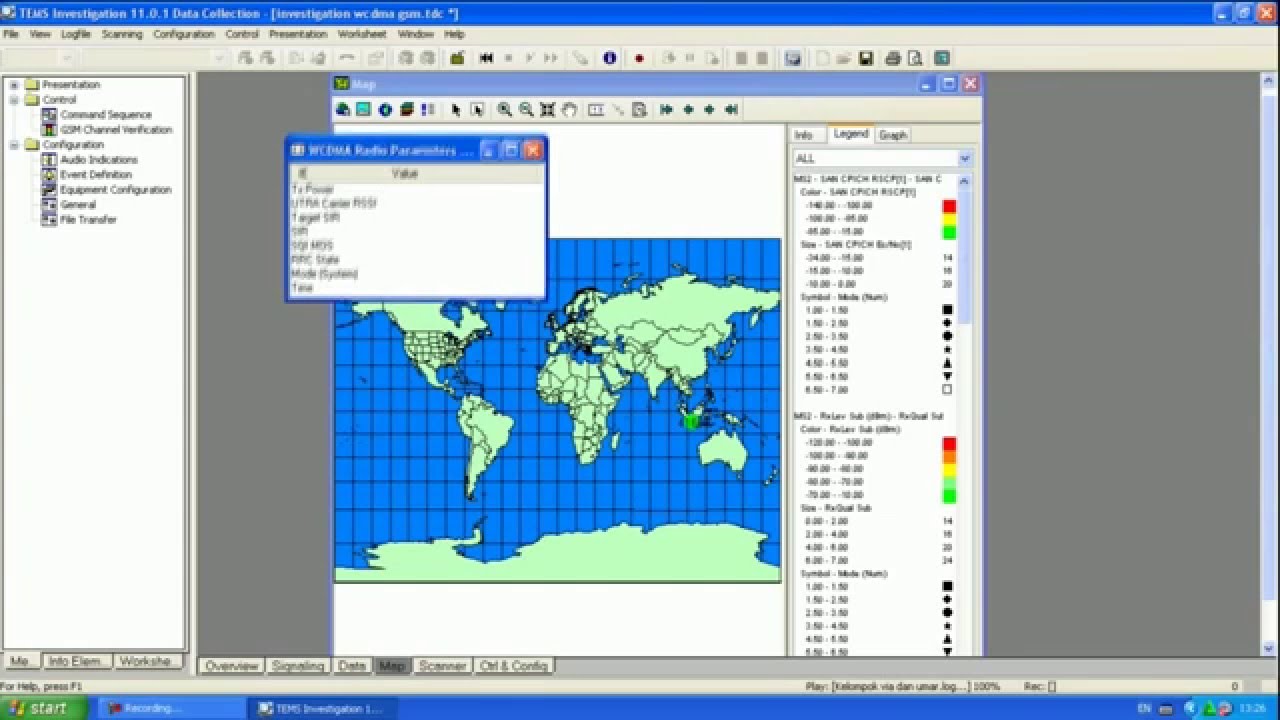Click the last green arrow on Map toolbar

[731, 110]
